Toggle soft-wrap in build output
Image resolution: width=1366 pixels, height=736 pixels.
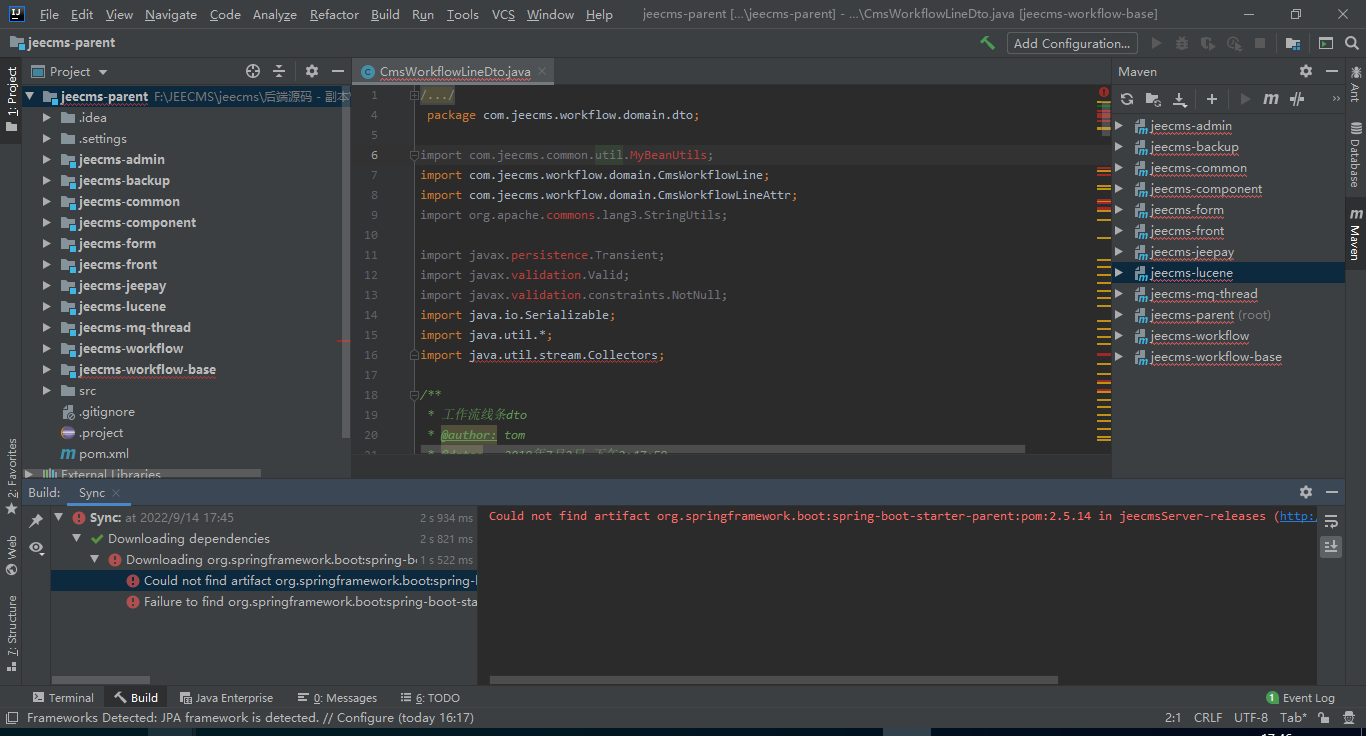click(1331, 521)
